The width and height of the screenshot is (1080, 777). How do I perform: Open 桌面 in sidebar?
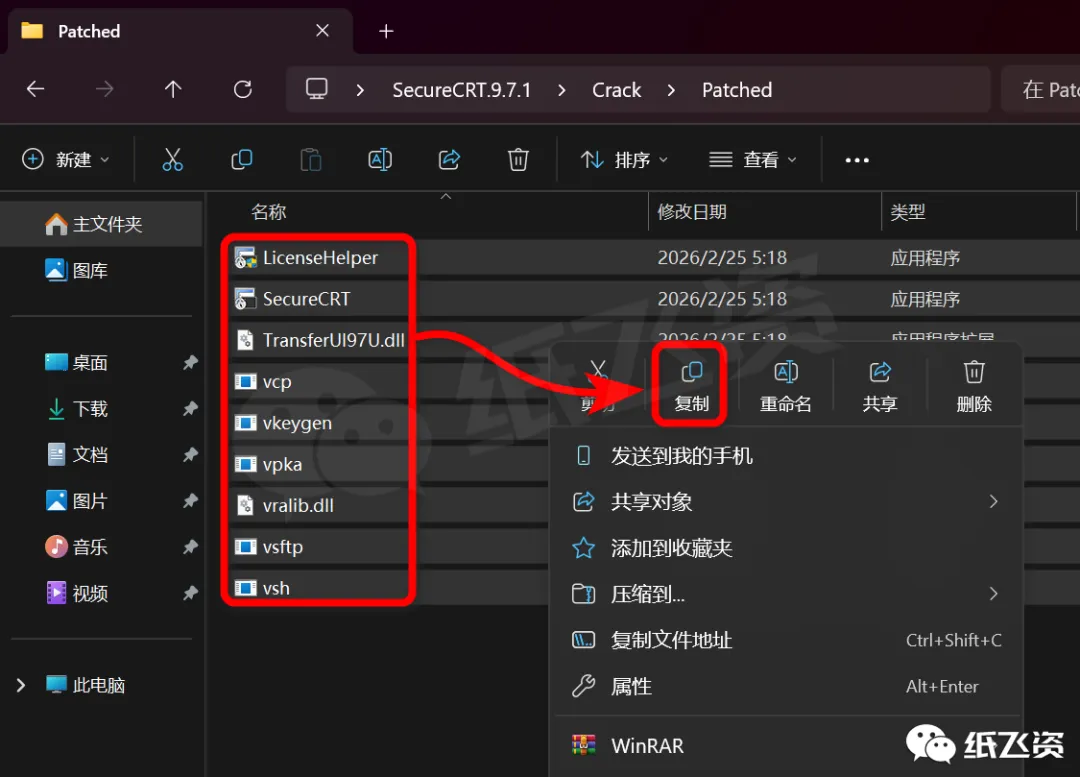coord(90,362)
